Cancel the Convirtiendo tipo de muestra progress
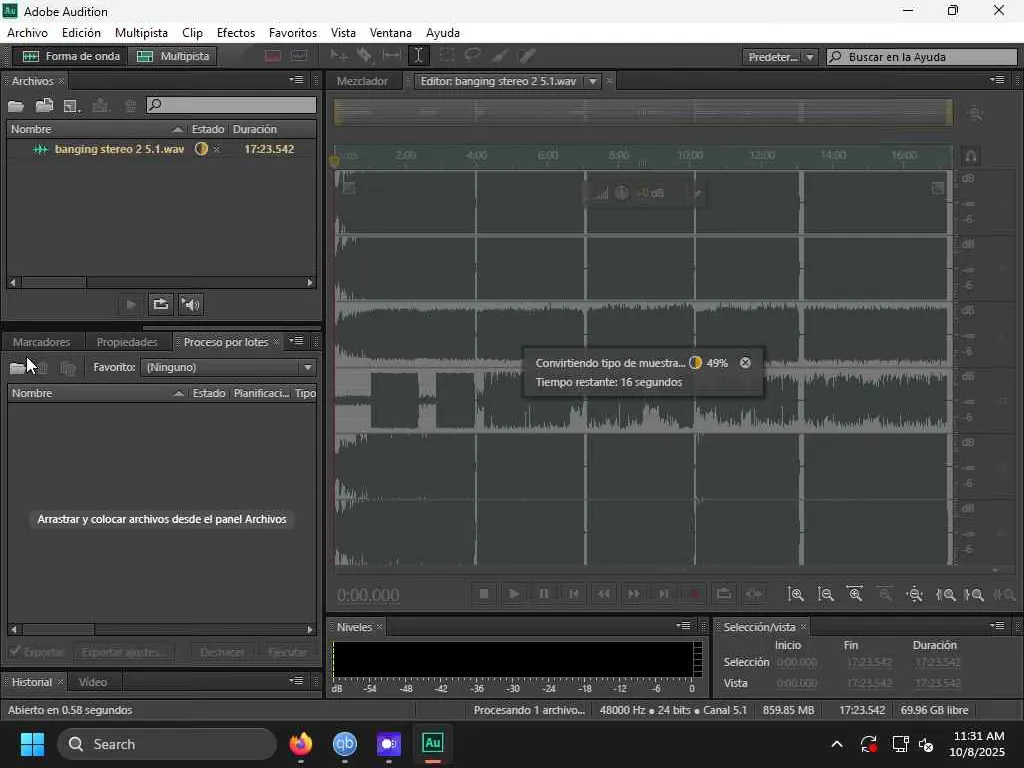Screen dimensions: 1024x768 coord(745,363)
